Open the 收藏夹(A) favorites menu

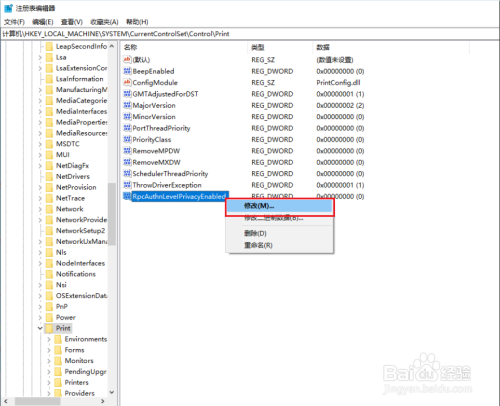coord(104,22)
